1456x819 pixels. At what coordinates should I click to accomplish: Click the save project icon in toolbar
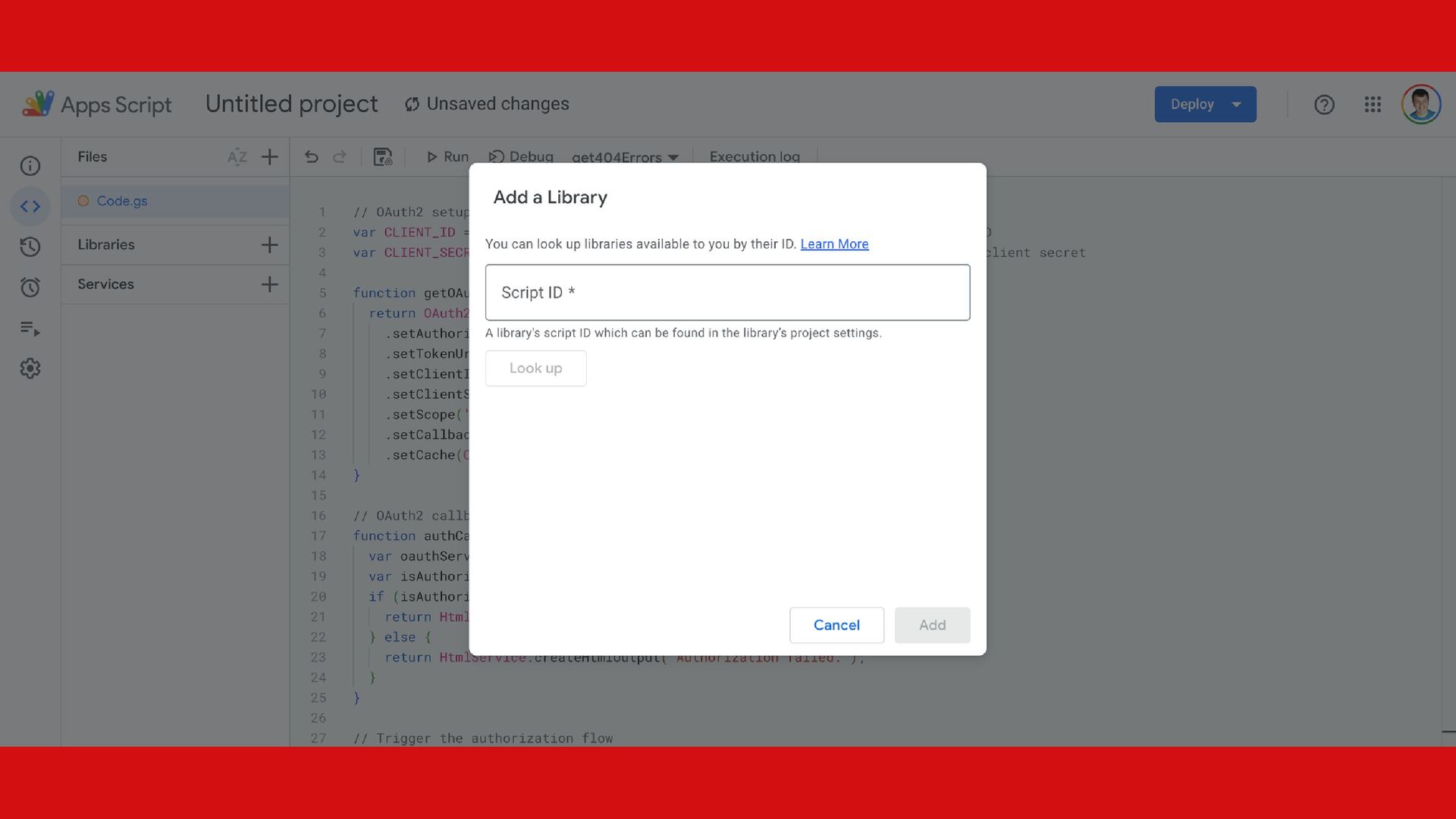383,157
